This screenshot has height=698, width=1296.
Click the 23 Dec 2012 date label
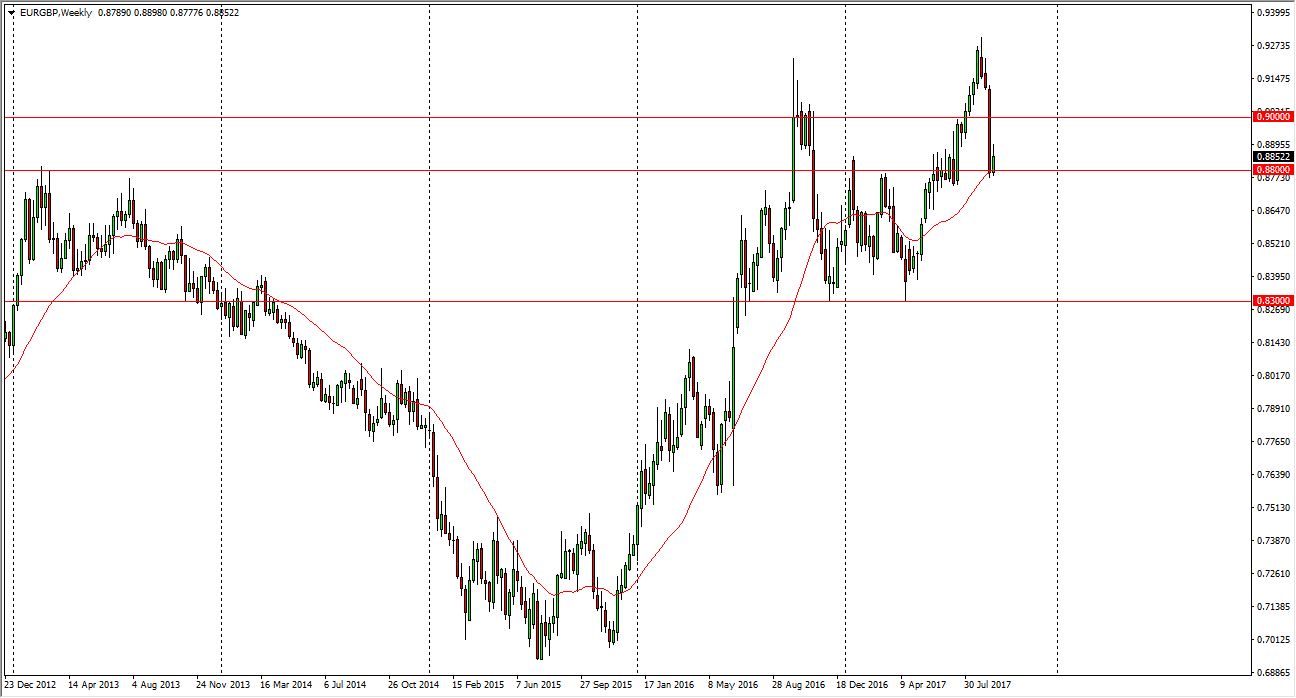point(29,685)
